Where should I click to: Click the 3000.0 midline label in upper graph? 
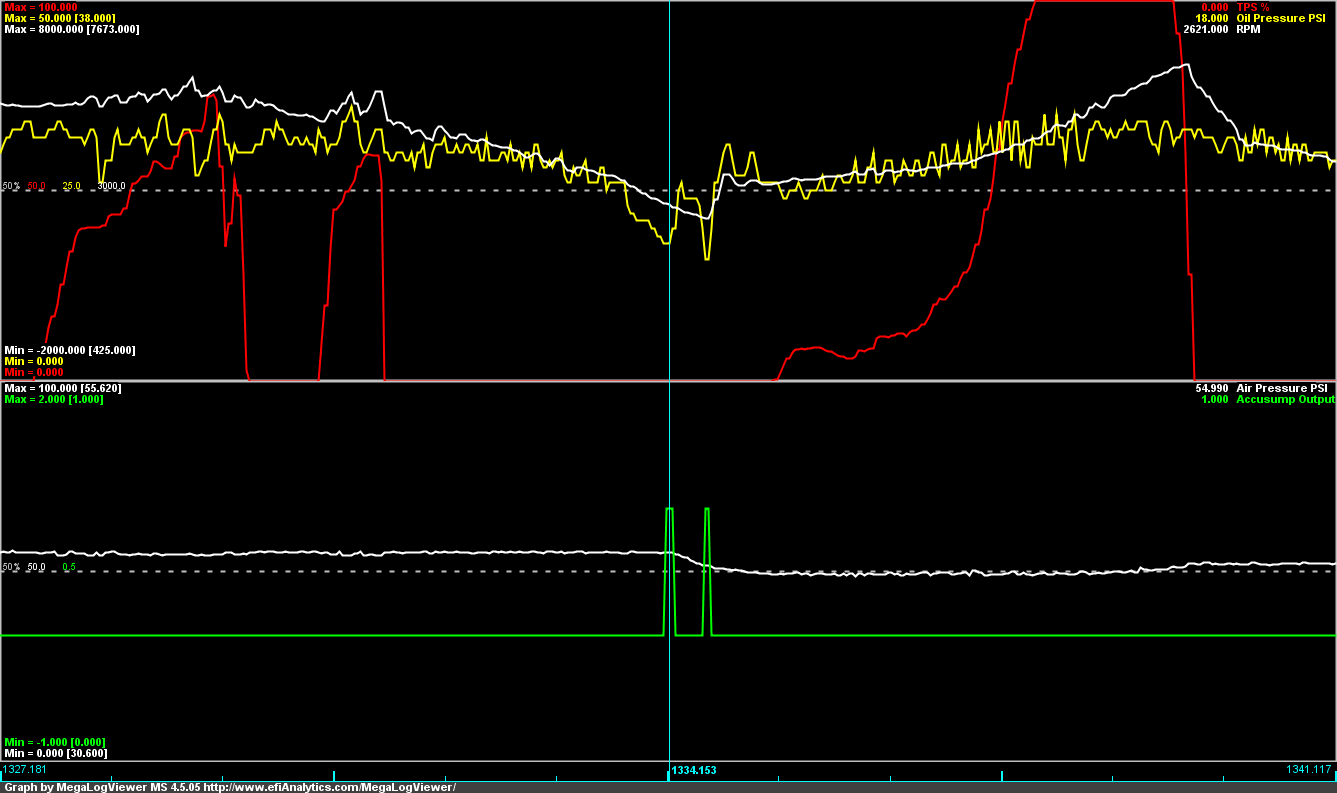point(111,186)
